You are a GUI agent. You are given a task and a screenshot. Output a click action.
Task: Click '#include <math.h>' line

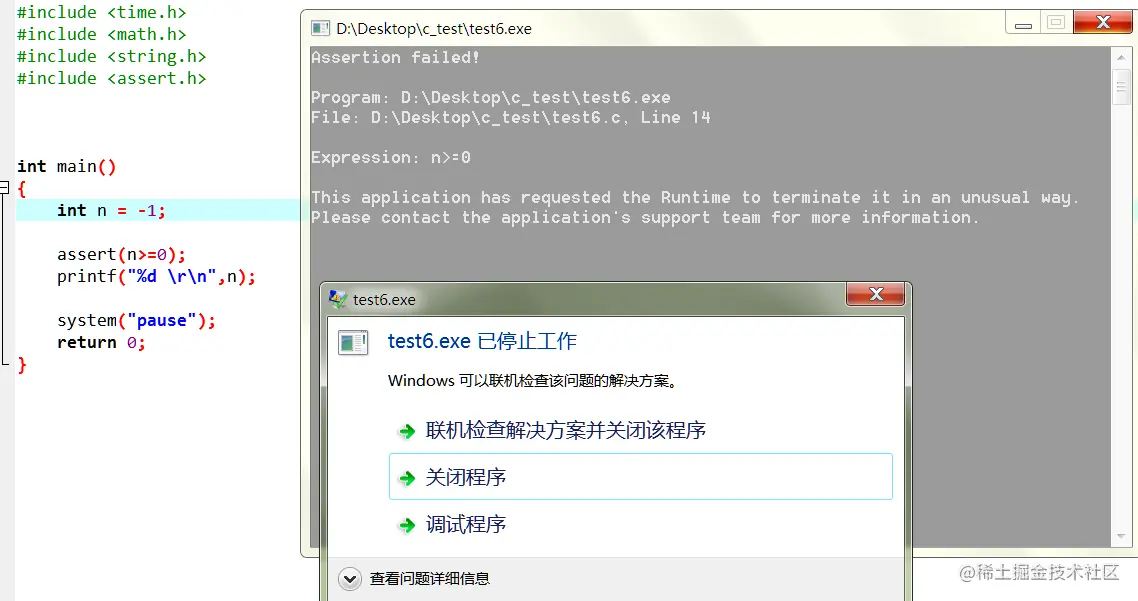tap(102, 34)
